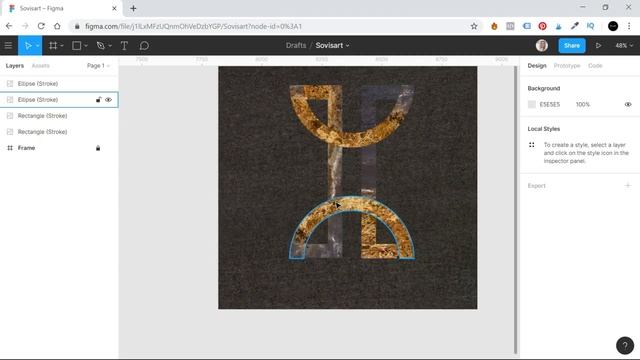Select the Frame tool
The height and width of the screenshot is (360, 640).
pos(53,46)
